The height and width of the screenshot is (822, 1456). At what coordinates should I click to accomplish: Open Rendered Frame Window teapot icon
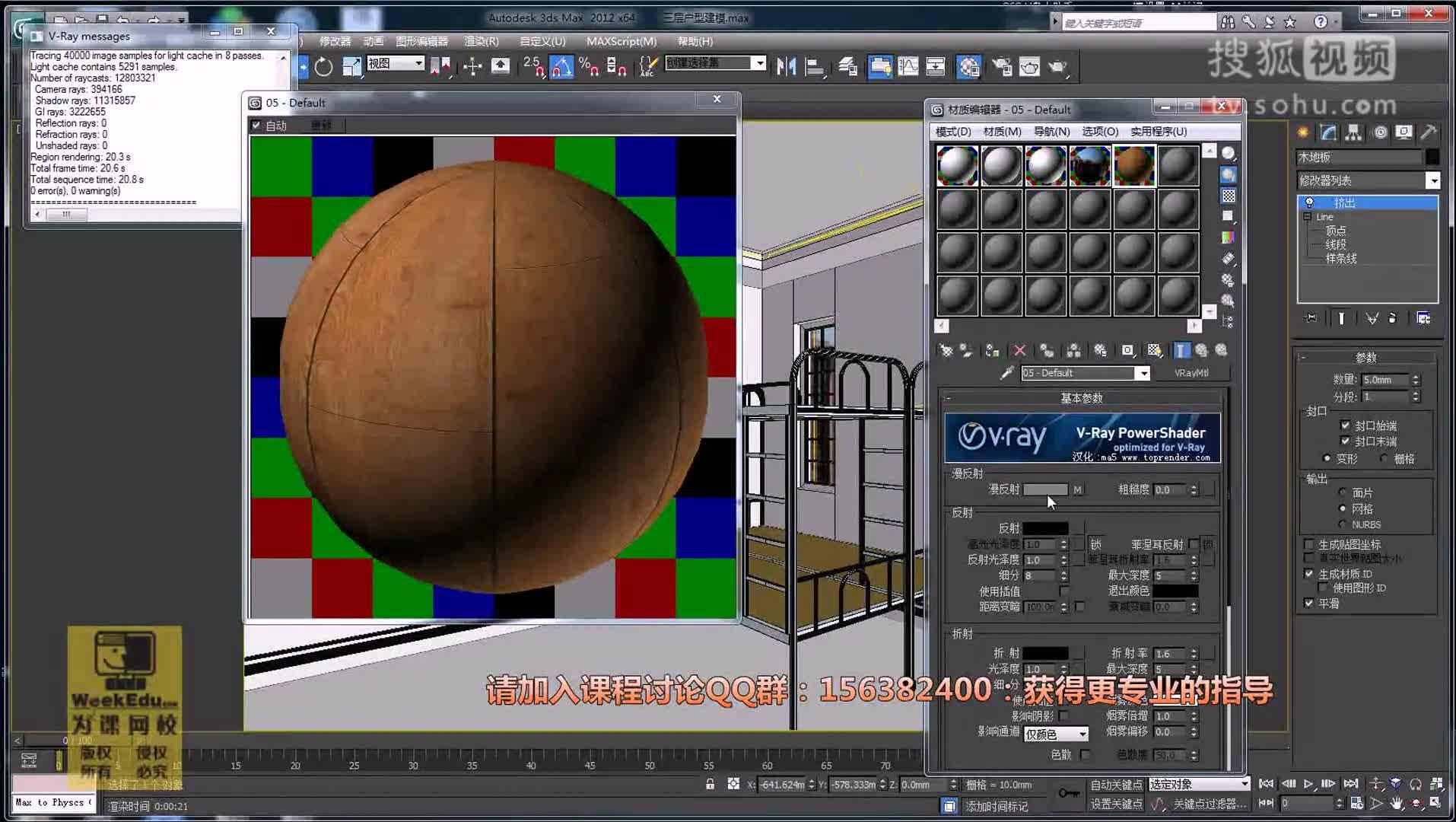(1029, 67)
